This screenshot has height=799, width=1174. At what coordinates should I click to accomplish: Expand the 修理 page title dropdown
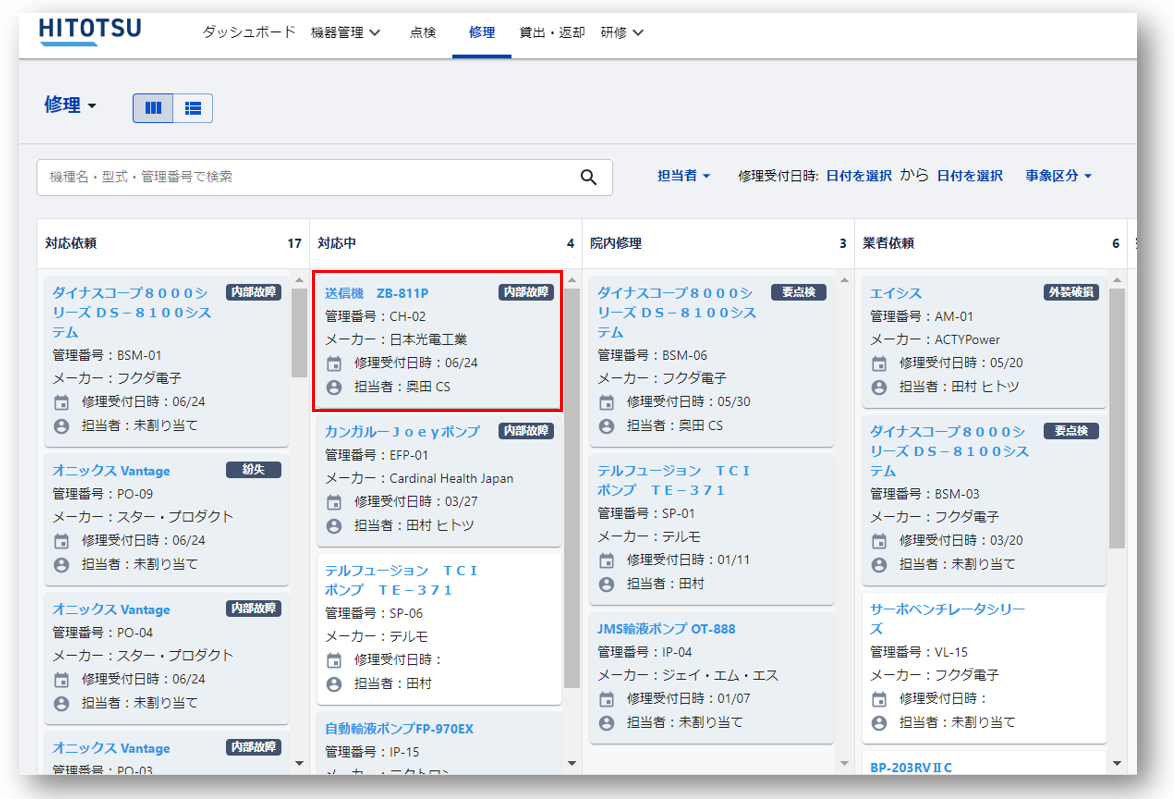point(70,105)
